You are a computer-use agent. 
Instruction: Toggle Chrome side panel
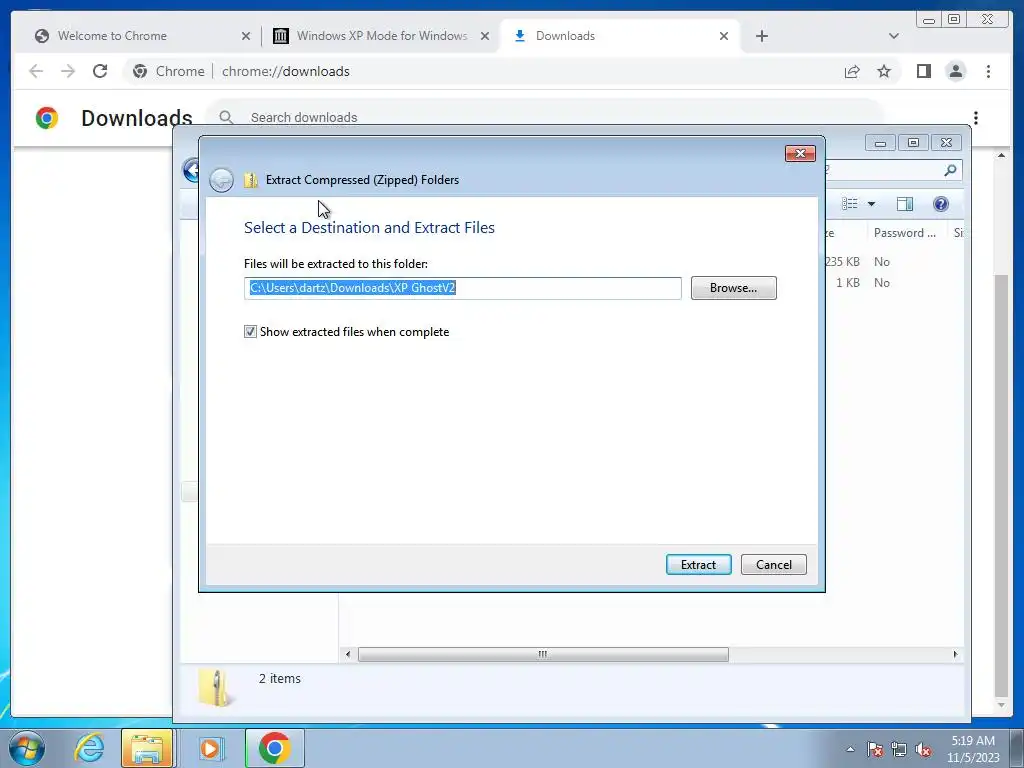tap(923, 71)
